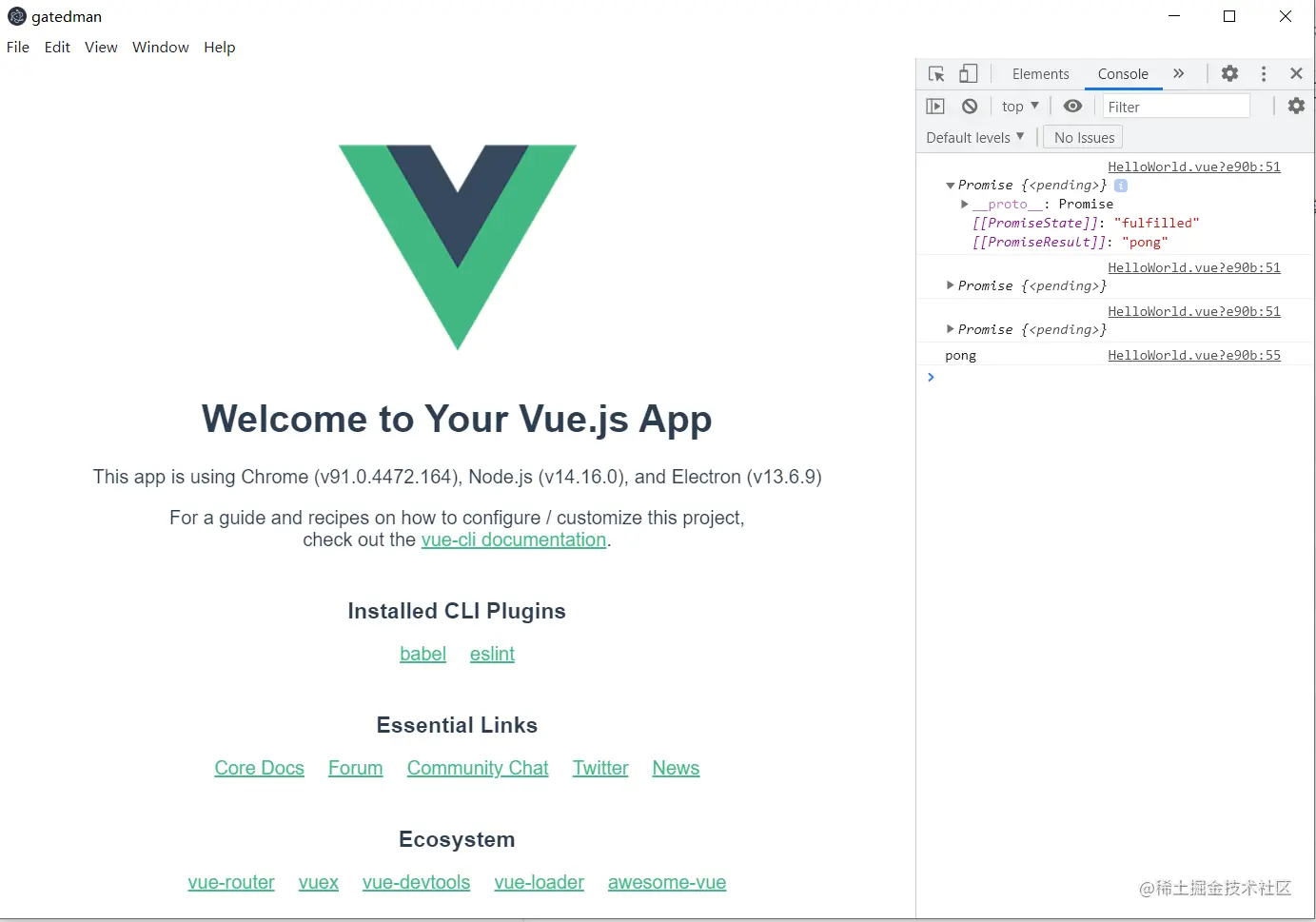Viewport: 1316px width, 922px height.
Task: Open the vue-router link
Action: coord(231,882)
